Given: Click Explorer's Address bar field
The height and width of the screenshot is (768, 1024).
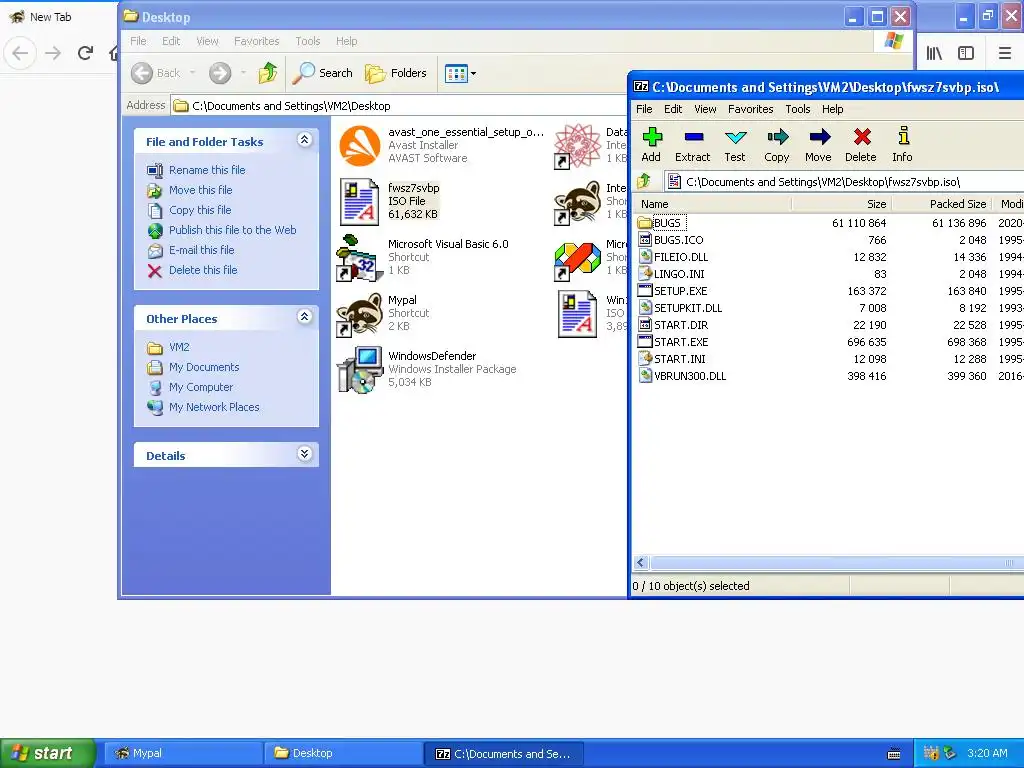Looking at the screenshot, I should [398, 106].
